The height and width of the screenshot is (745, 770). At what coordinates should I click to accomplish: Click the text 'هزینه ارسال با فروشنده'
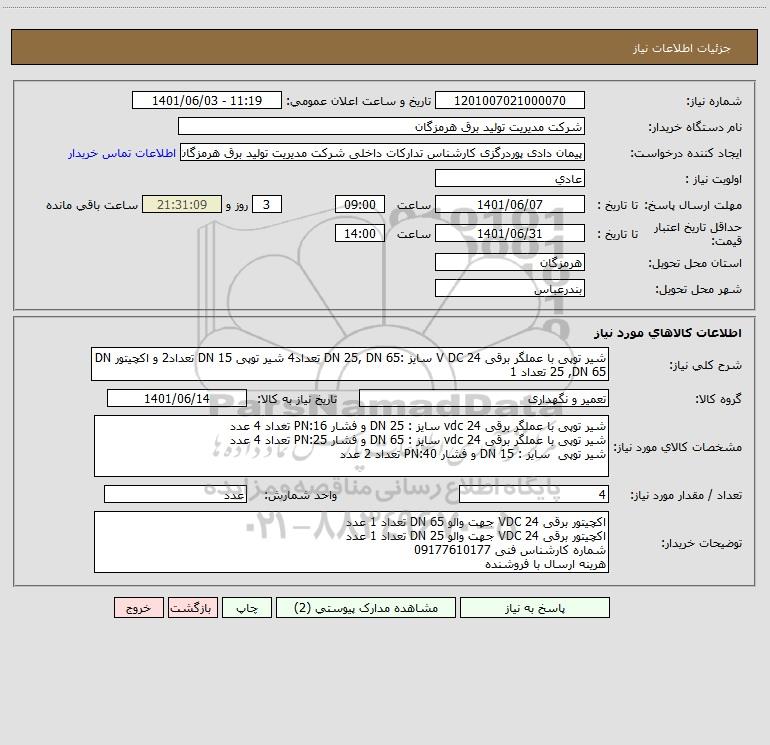(x=545, y=564)
